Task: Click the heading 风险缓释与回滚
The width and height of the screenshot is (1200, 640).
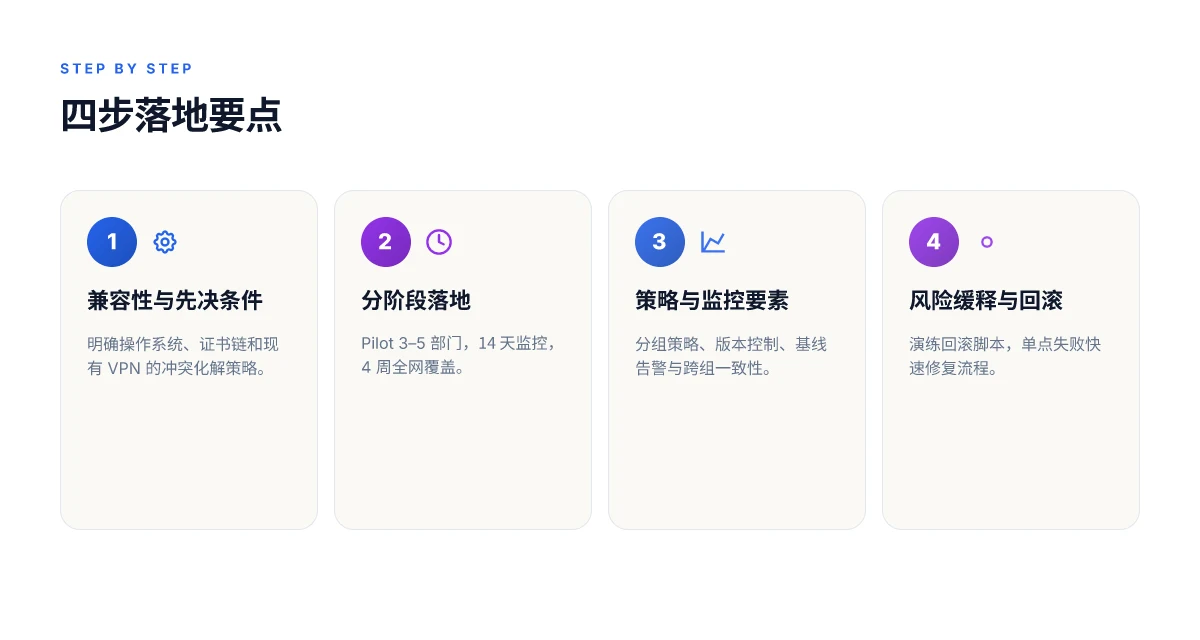Action: [x=986, y=300]
